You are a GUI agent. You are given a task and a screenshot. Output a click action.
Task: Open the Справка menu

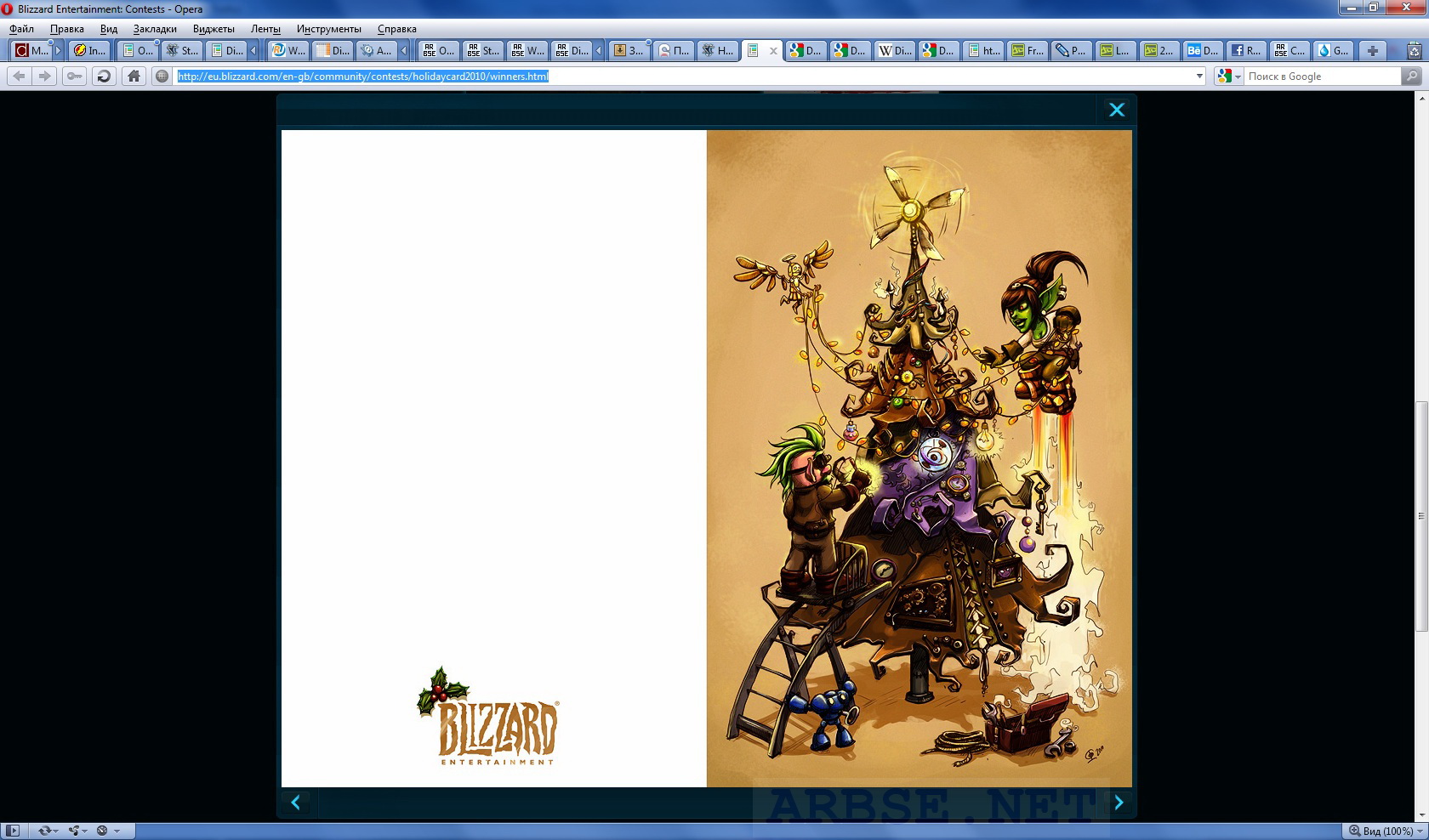point(397,29)
